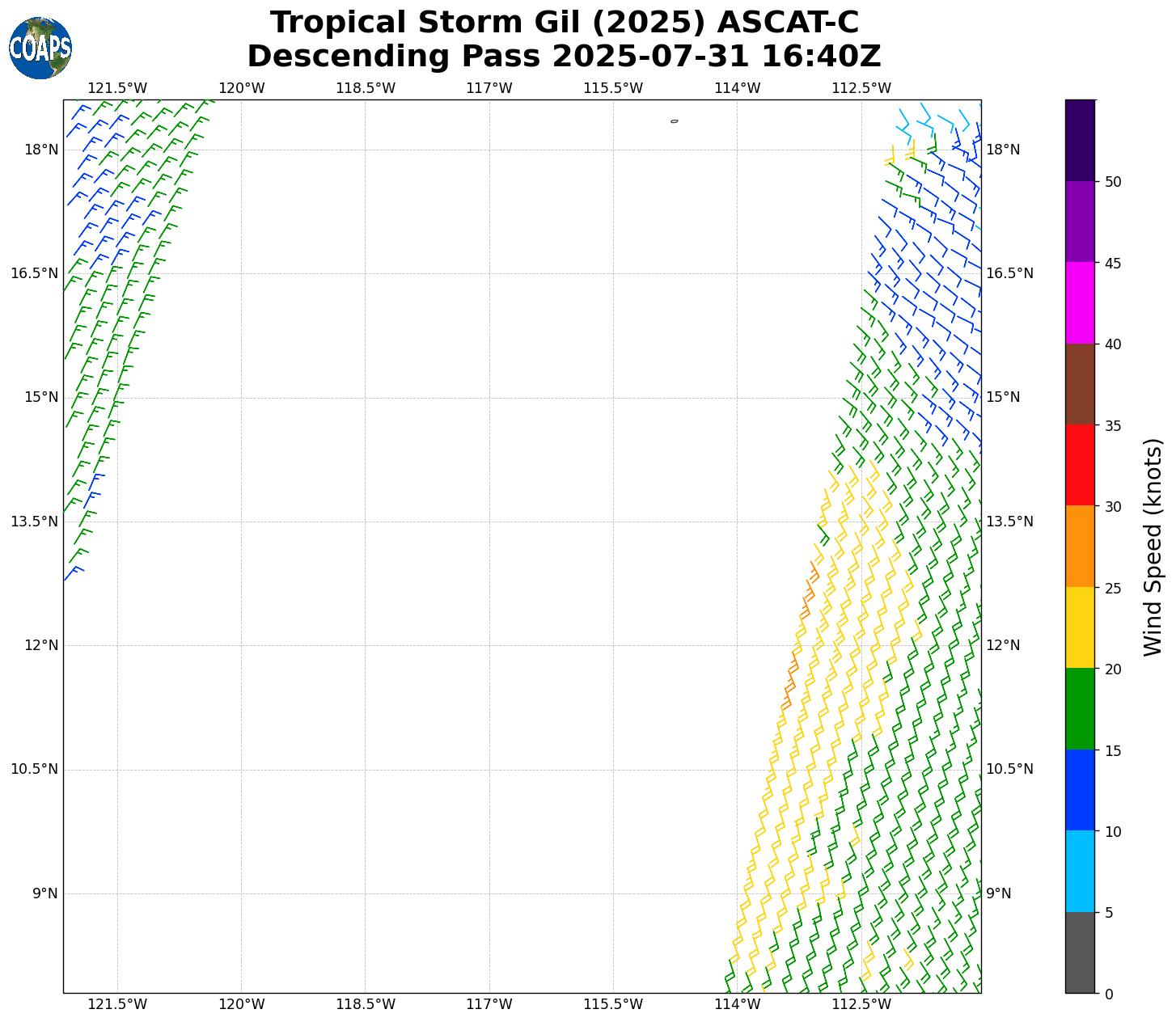Click the Tropical Storm Gil ASCAT-C title
The image size is (1176, 1022).
pyautogui.click(x=564, y=23)
